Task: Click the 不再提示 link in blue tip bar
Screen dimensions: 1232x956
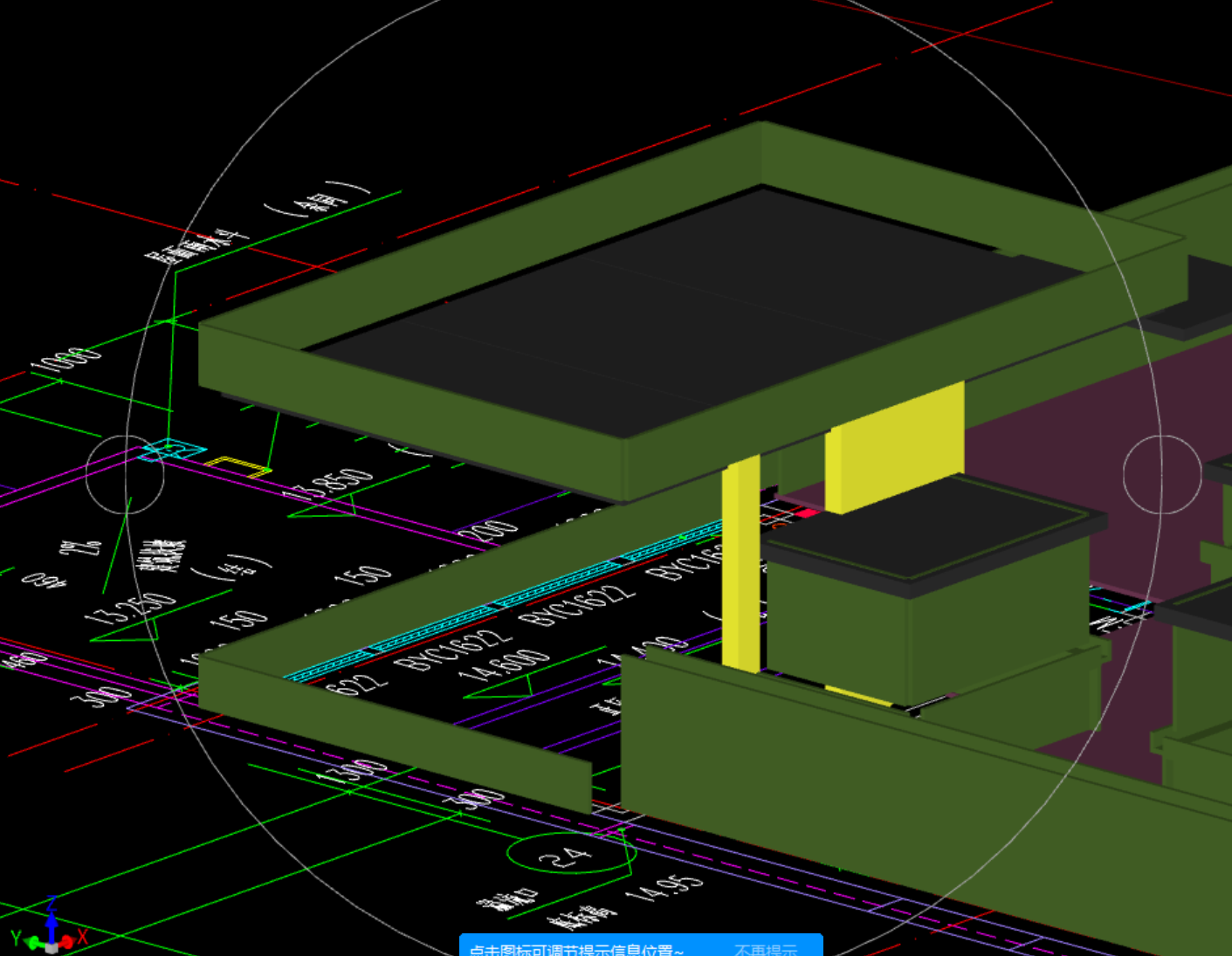Action: pos(766,950)
